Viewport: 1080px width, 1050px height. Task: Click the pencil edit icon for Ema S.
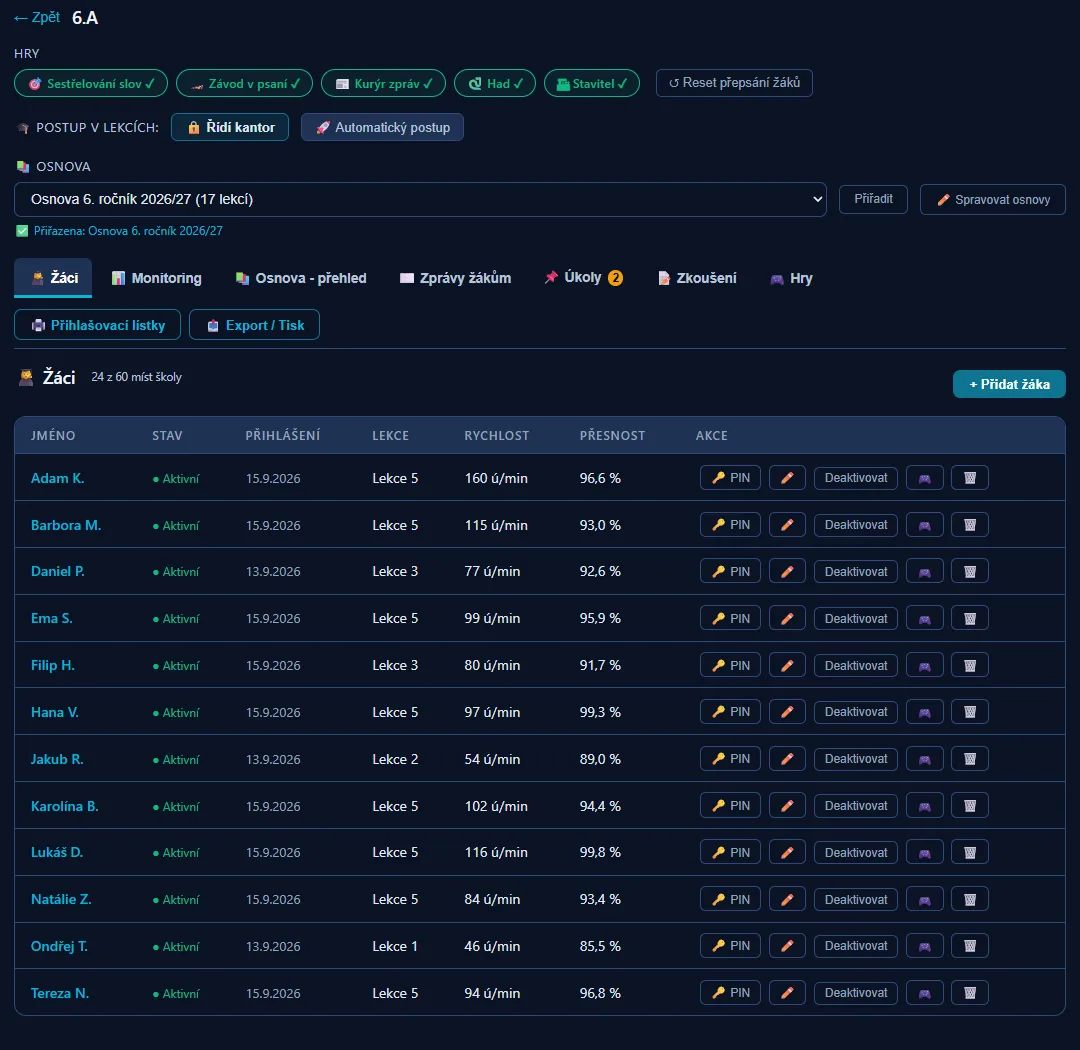[787, 619]
